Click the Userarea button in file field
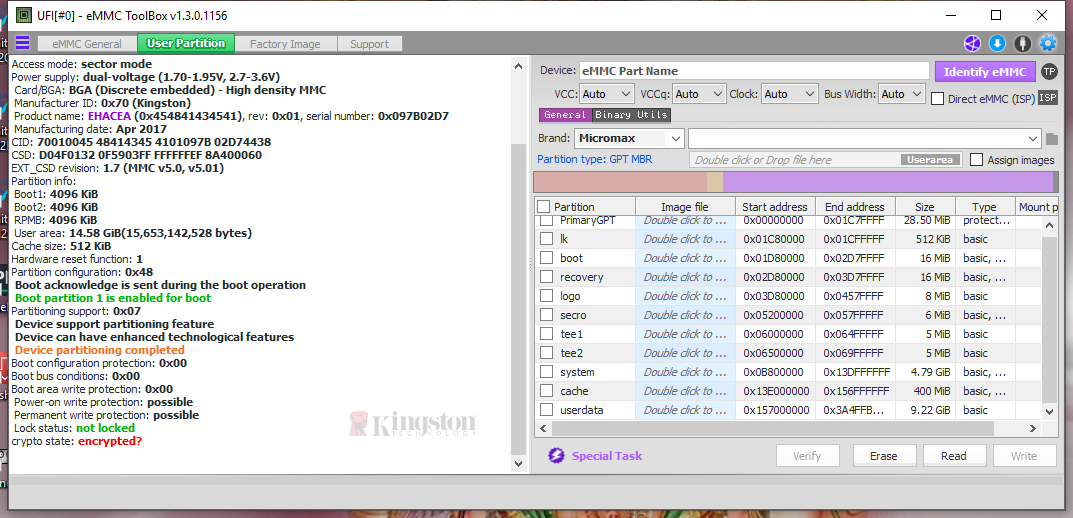 click(930, 159)
